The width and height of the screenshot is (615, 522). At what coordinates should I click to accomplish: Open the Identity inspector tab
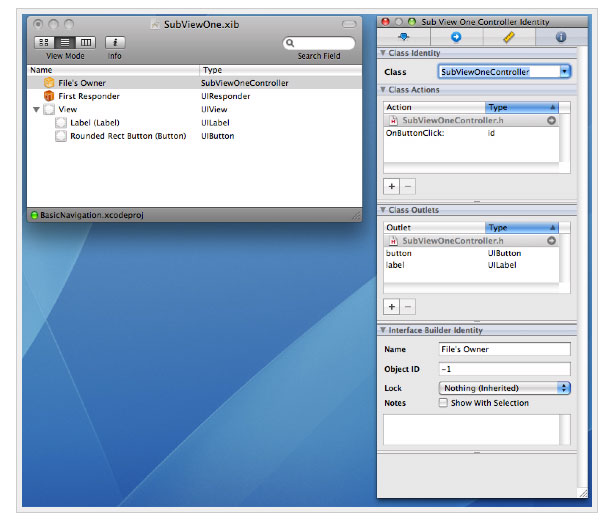click(561, 37)
